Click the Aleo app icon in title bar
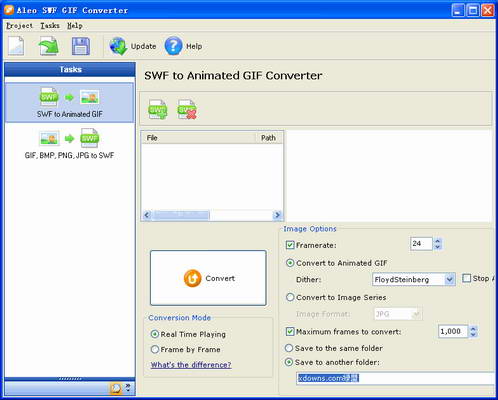The height and width of the screenshot is (400, 498). coord(9,10)
